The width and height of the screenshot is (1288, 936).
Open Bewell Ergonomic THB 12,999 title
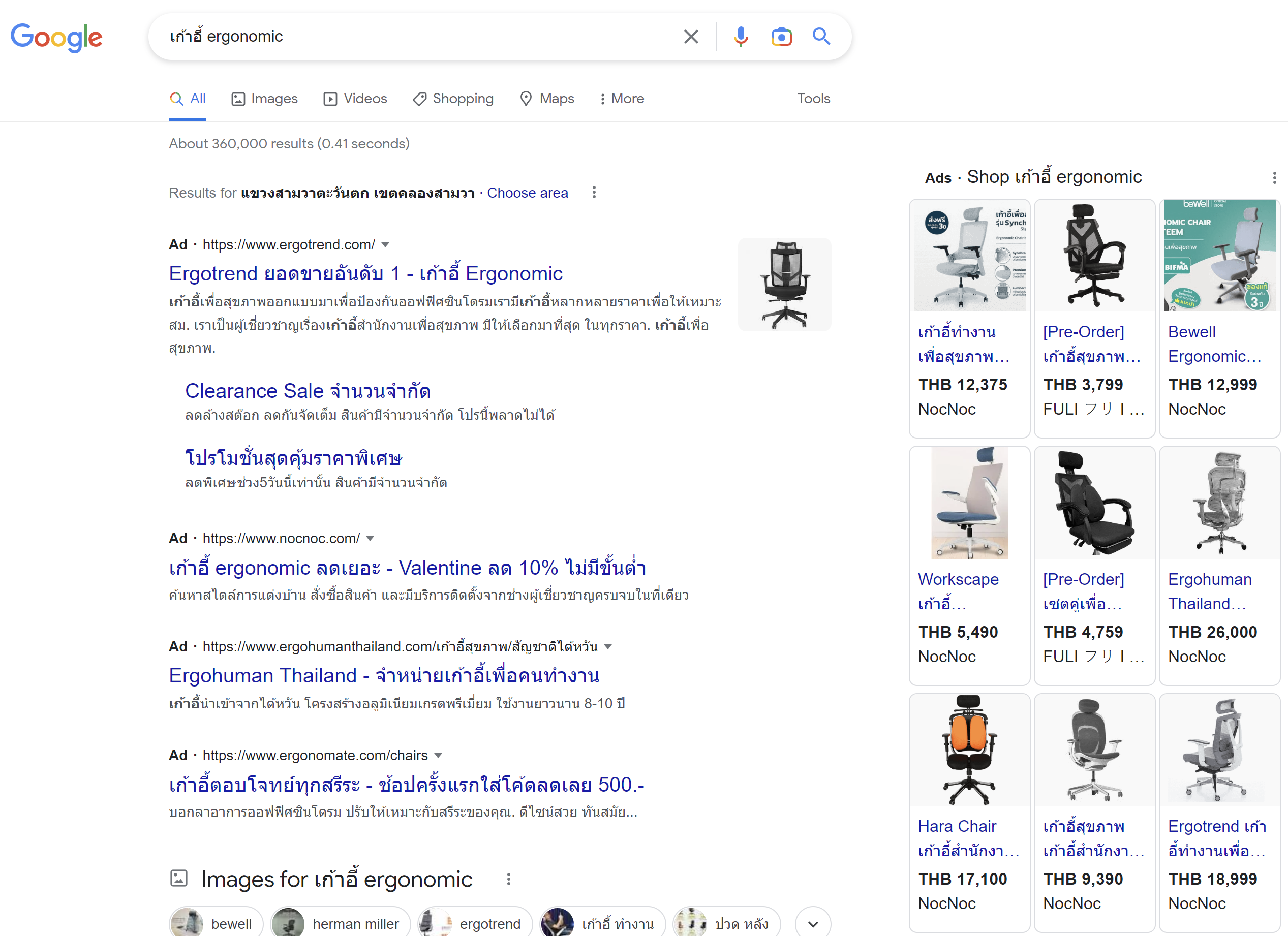coord(1214,344)
